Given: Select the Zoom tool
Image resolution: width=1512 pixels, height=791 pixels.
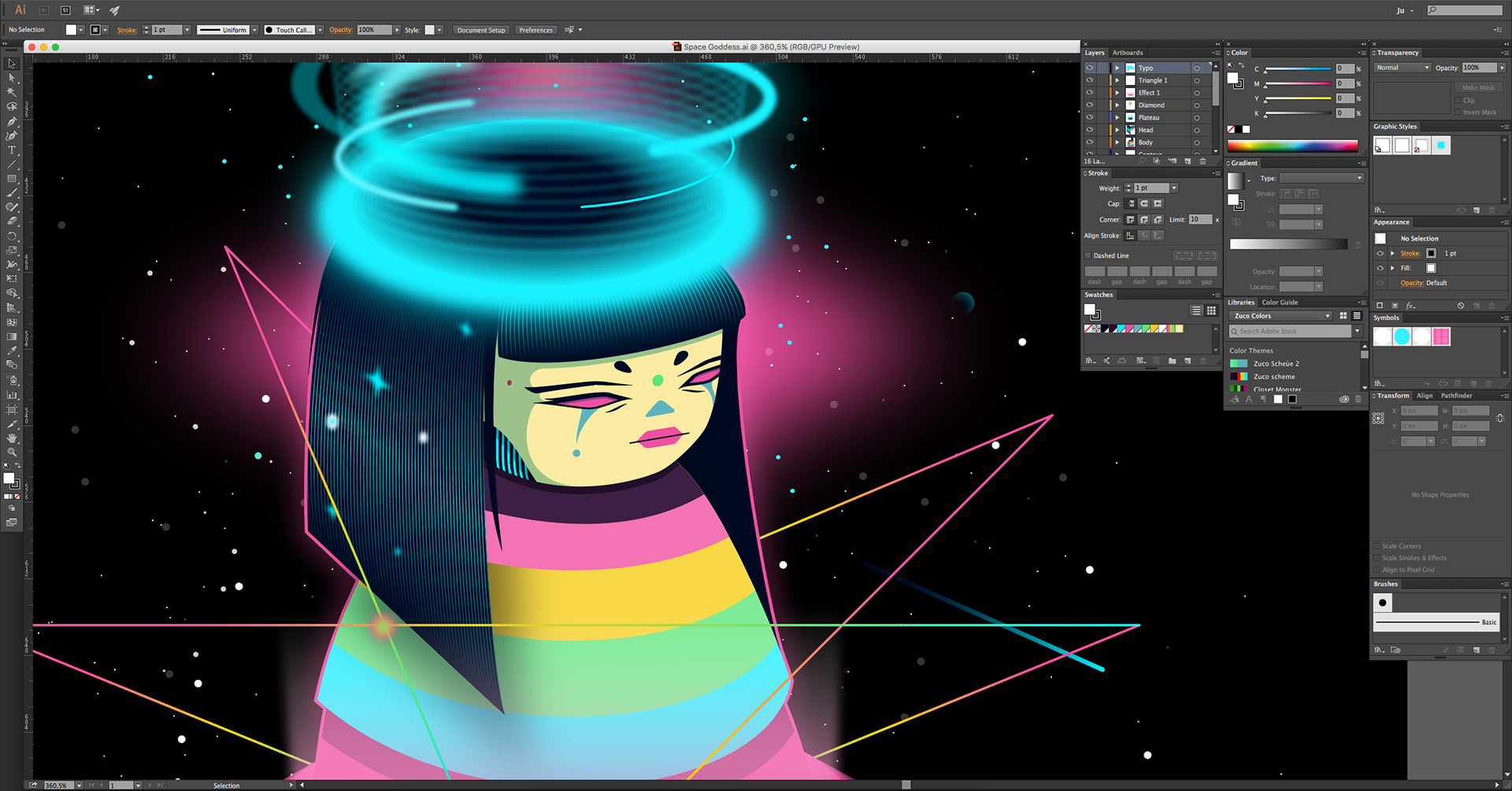Looking at the screenshot, I should click(12, 452).
